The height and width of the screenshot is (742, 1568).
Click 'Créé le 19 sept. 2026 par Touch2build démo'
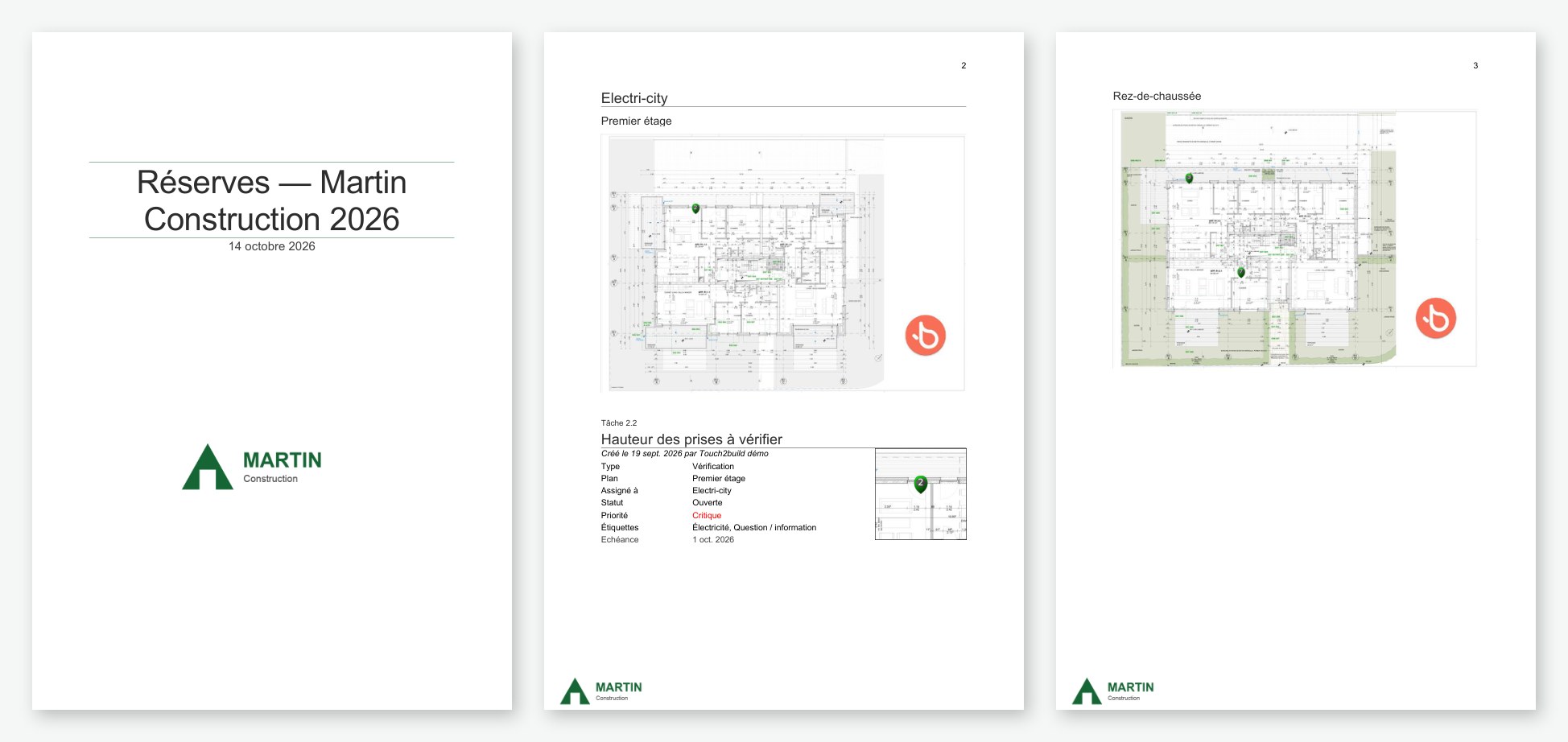point(684,454)
